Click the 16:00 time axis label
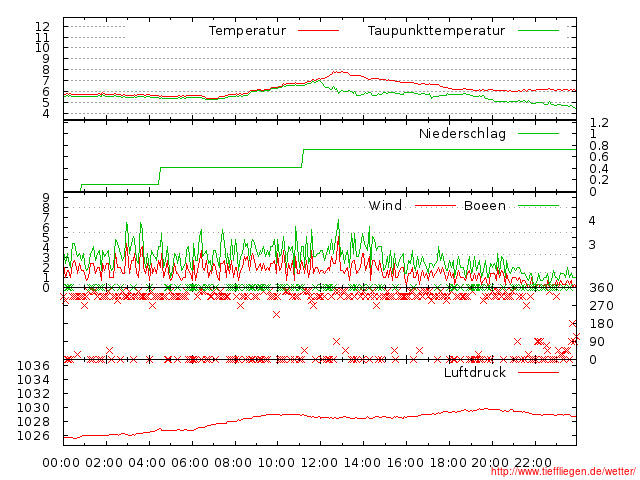This screenshot has width=640, height=480. click(405, 463)
